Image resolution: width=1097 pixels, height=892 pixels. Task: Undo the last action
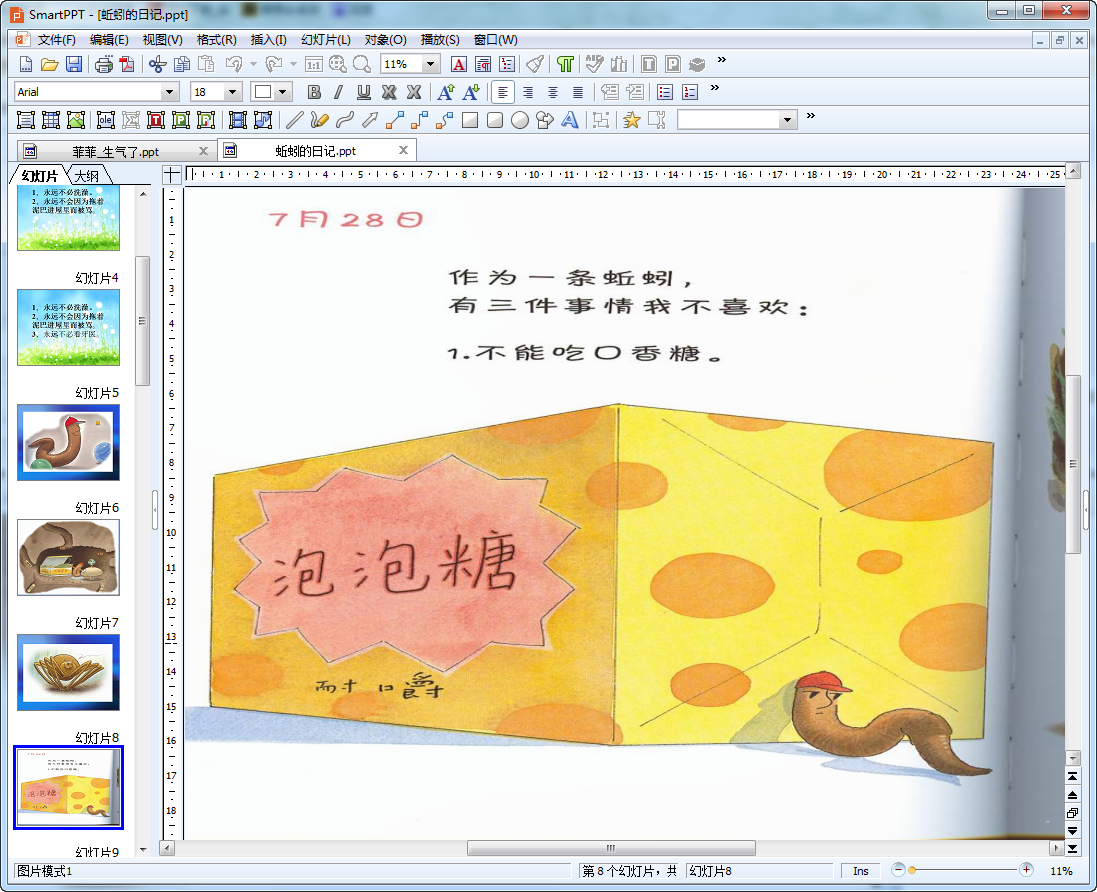point(234,64)
